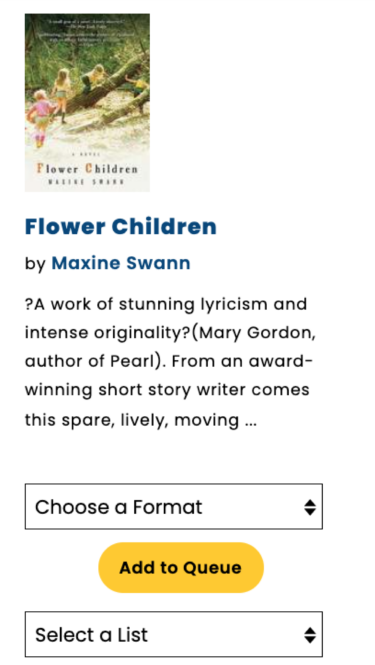This screenshot has width=375, height=665.
Task: Click the review quote at top of cover
Action: [88, 30]
